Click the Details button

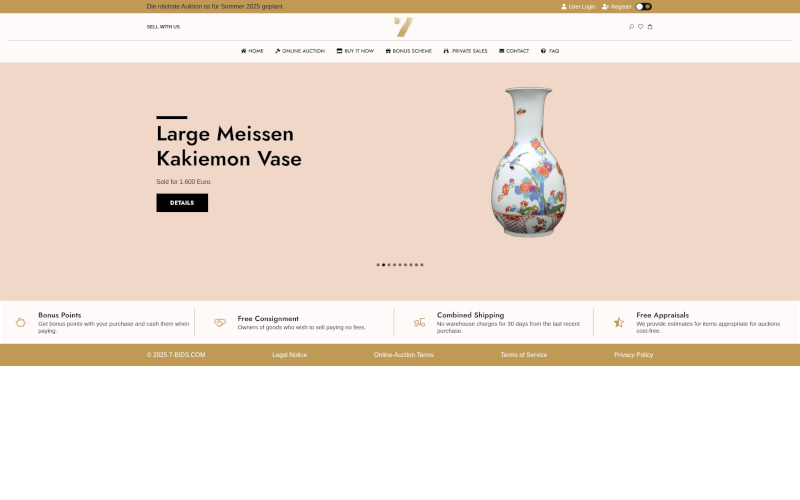click(182, 203)
